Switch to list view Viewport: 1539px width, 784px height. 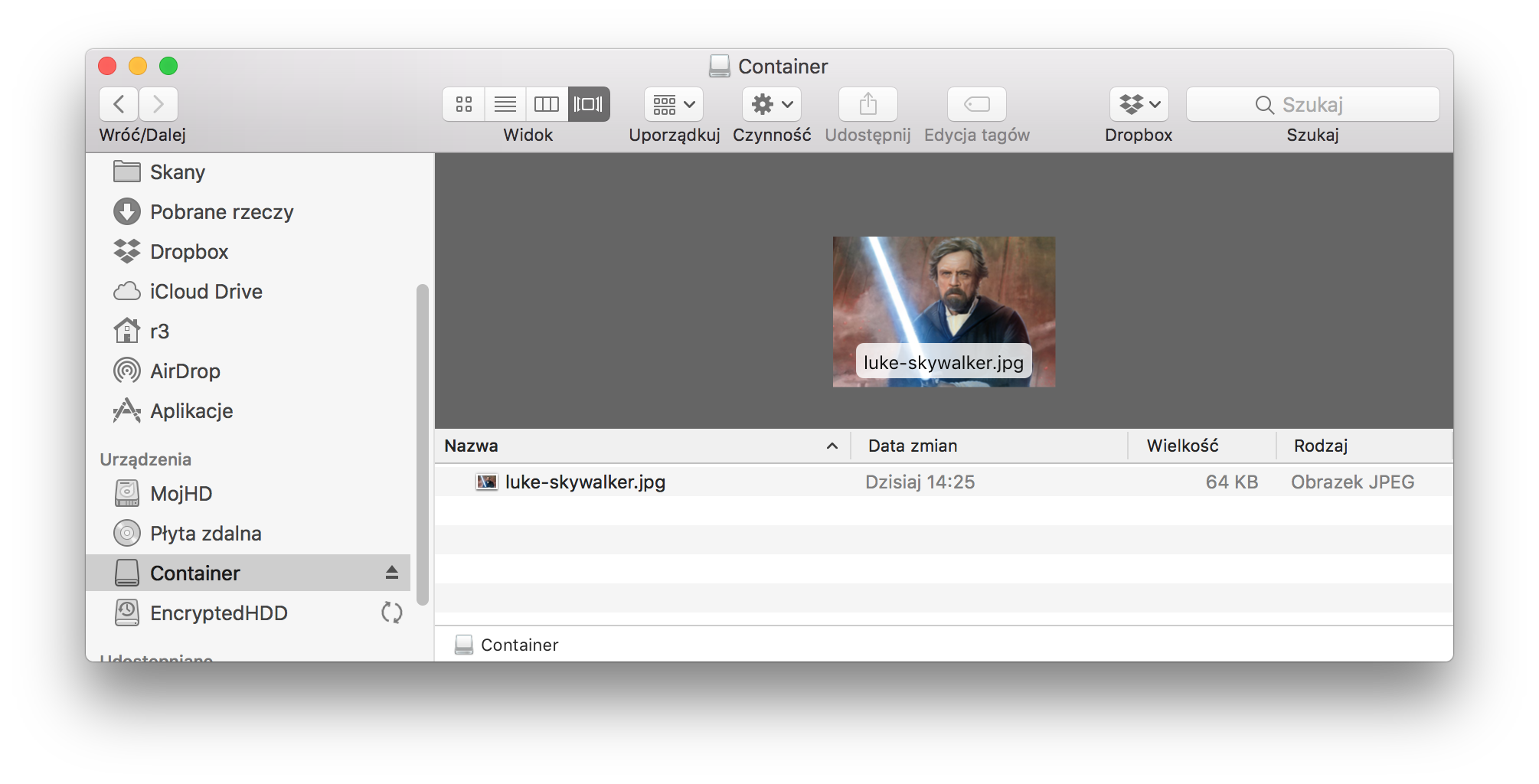pos(505,104)
